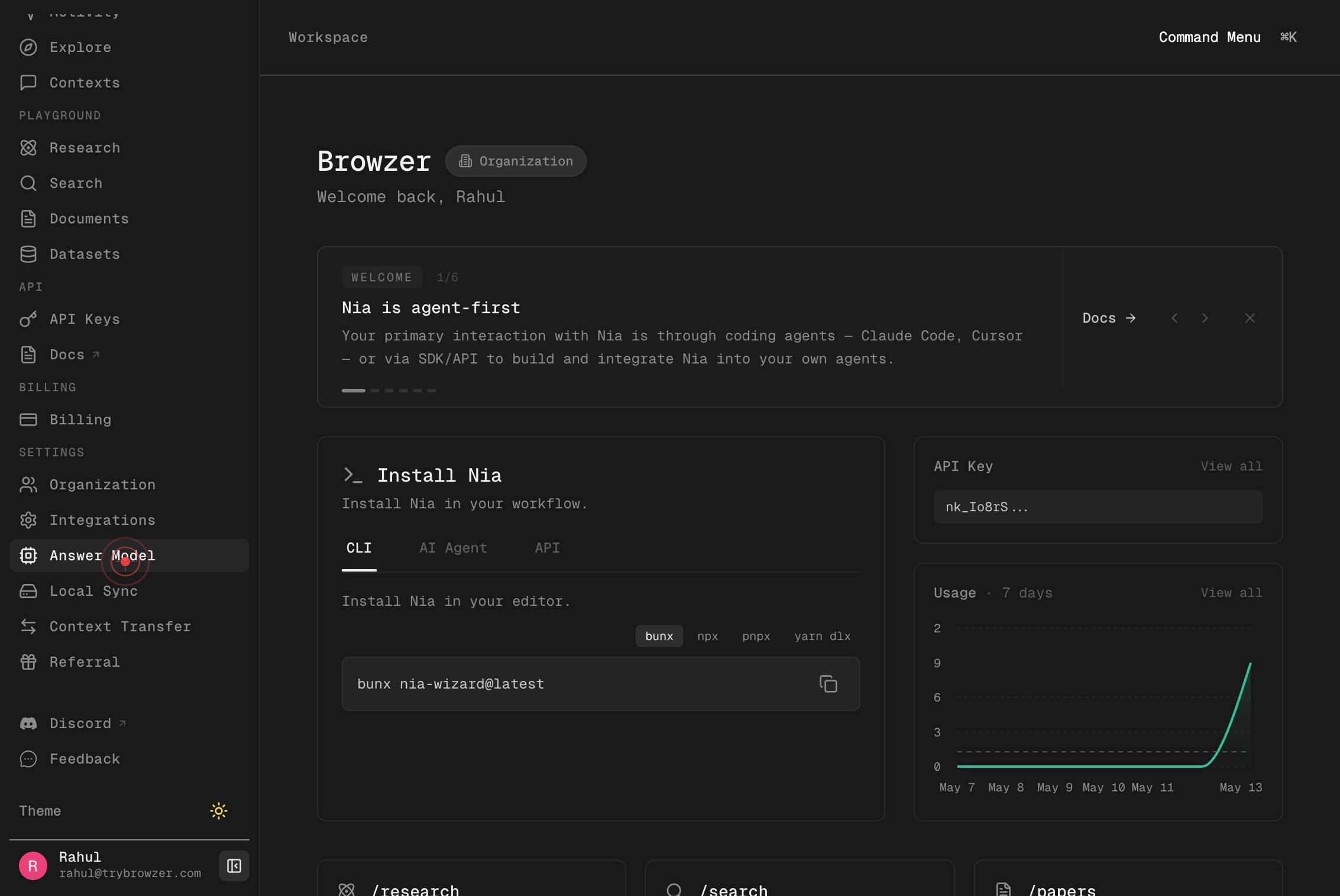Toggle the light theme sun icon
The image size is (1340, 896).
click(219, 811)
